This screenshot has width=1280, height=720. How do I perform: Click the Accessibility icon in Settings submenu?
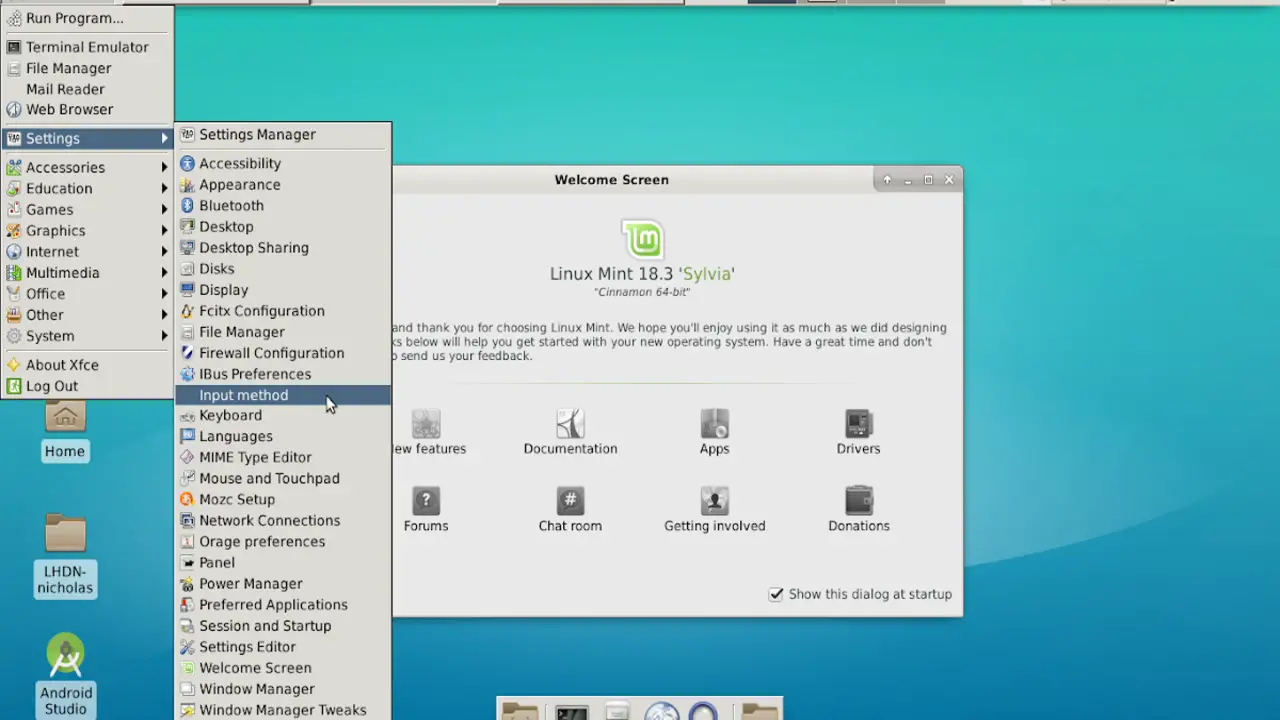coord(187,163)
